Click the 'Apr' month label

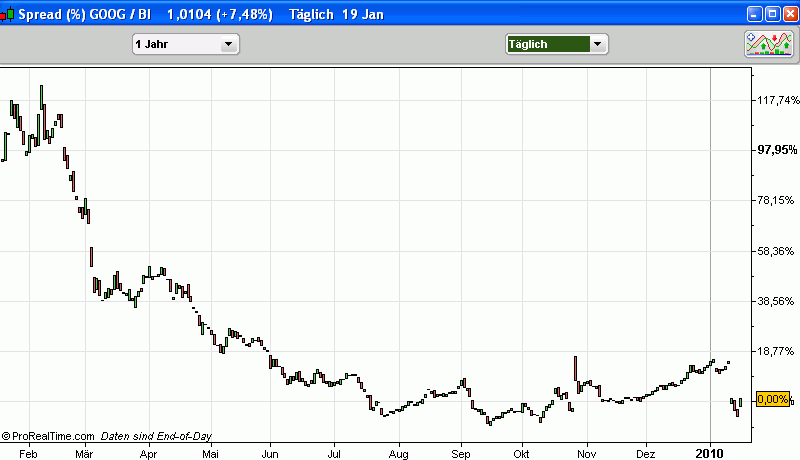148,453
